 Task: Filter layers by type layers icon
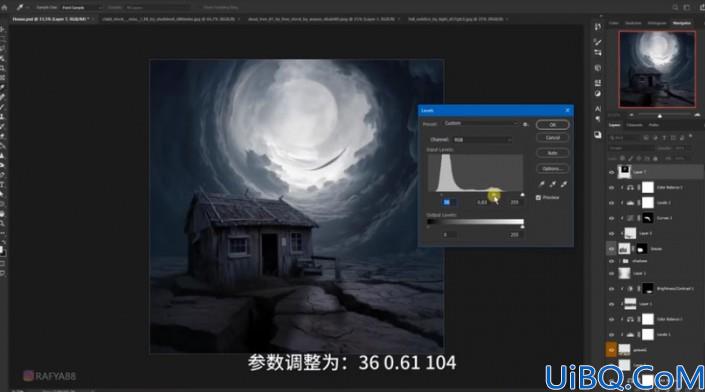point(664,138)
